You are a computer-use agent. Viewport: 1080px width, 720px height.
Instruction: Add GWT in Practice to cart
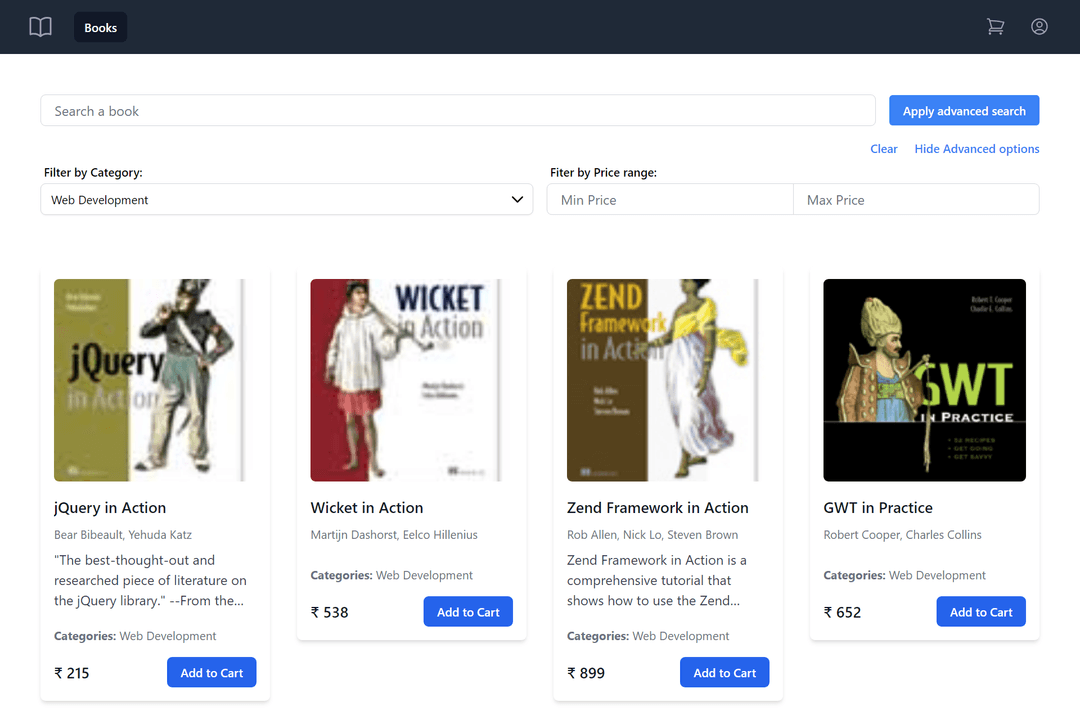(980, 612)
